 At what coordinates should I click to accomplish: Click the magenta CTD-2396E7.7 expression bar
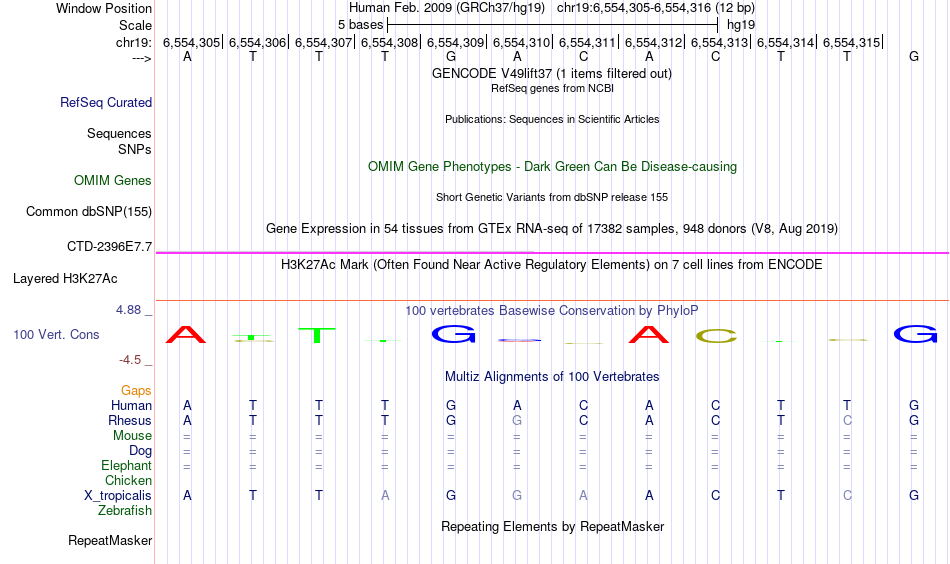[x=552, y=253]
